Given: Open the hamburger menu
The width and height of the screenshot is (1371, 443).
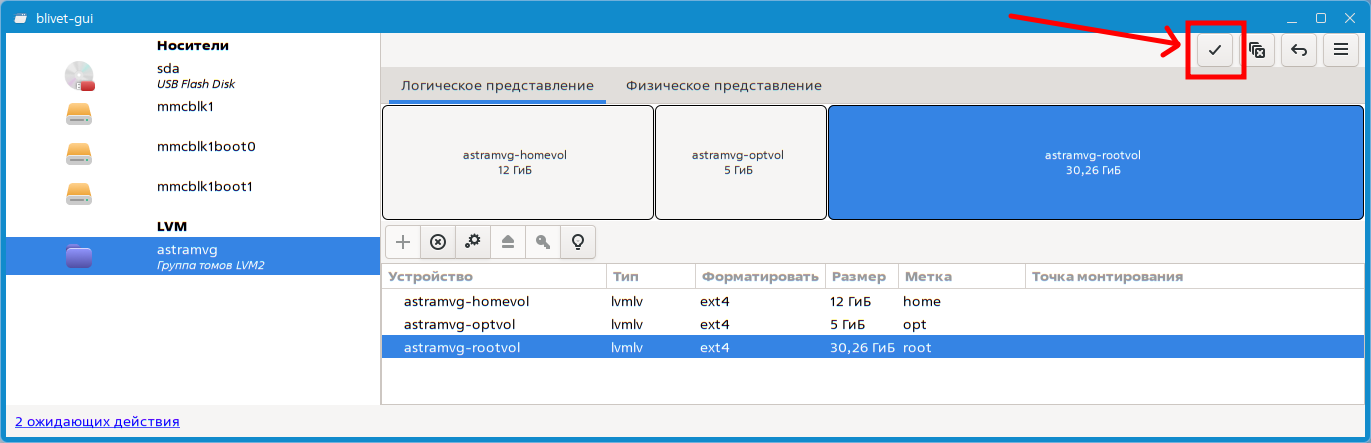Looking at the screenshot, I should pyautogui.click(x=1341, y=50).
